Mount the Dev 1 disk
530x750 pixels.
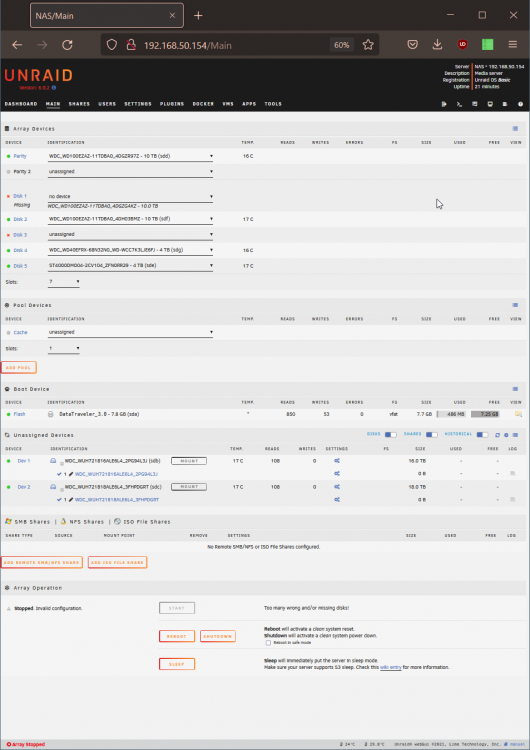(189, 461)
